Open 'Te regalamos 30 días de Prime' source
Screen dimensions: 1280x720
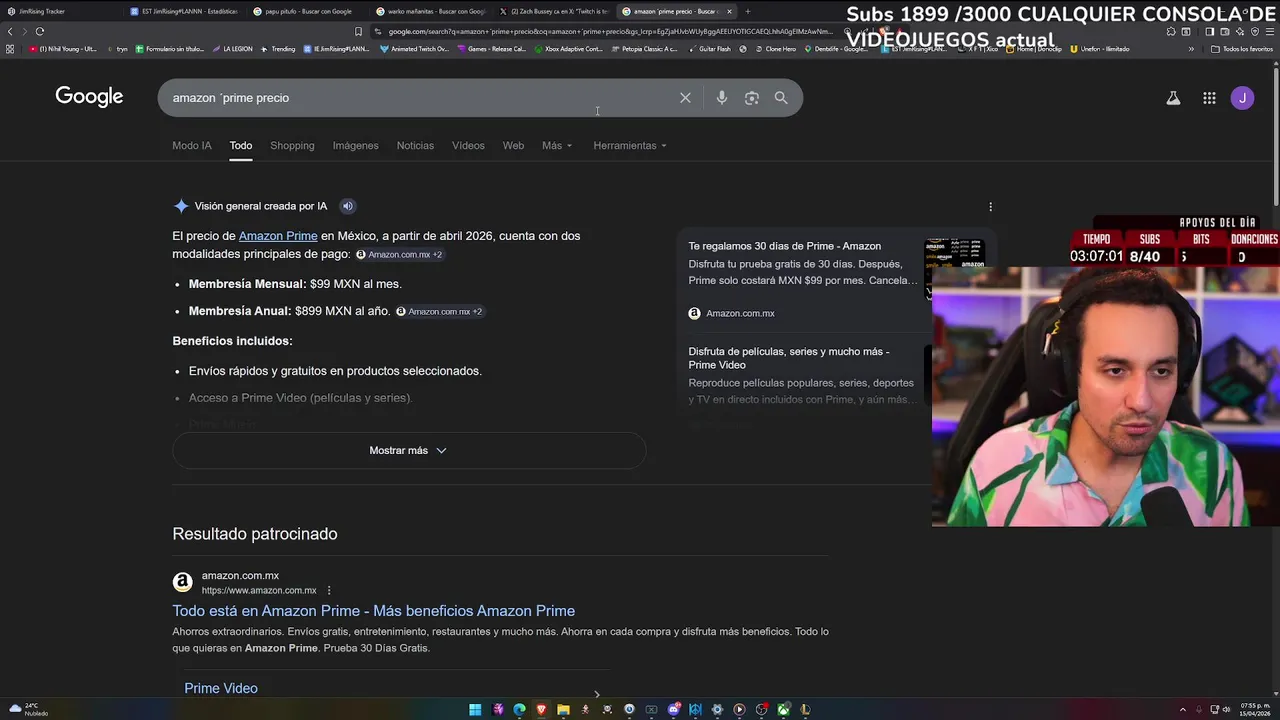click(x=785, y=246)
